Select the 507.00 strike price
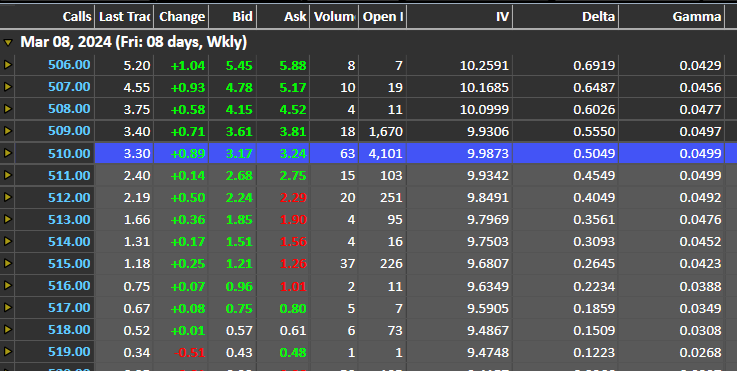This screenshot has height=371, width=737. pos(69,87)
